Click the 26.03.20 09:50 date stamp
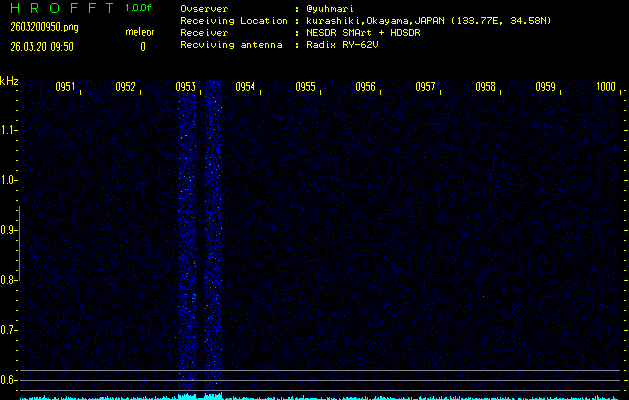 point(42,46)
